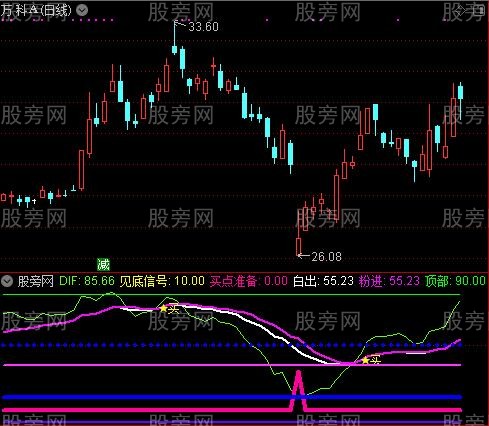
Task: Click the green 减 marker below the candlesticks
Action: [103, 265]
